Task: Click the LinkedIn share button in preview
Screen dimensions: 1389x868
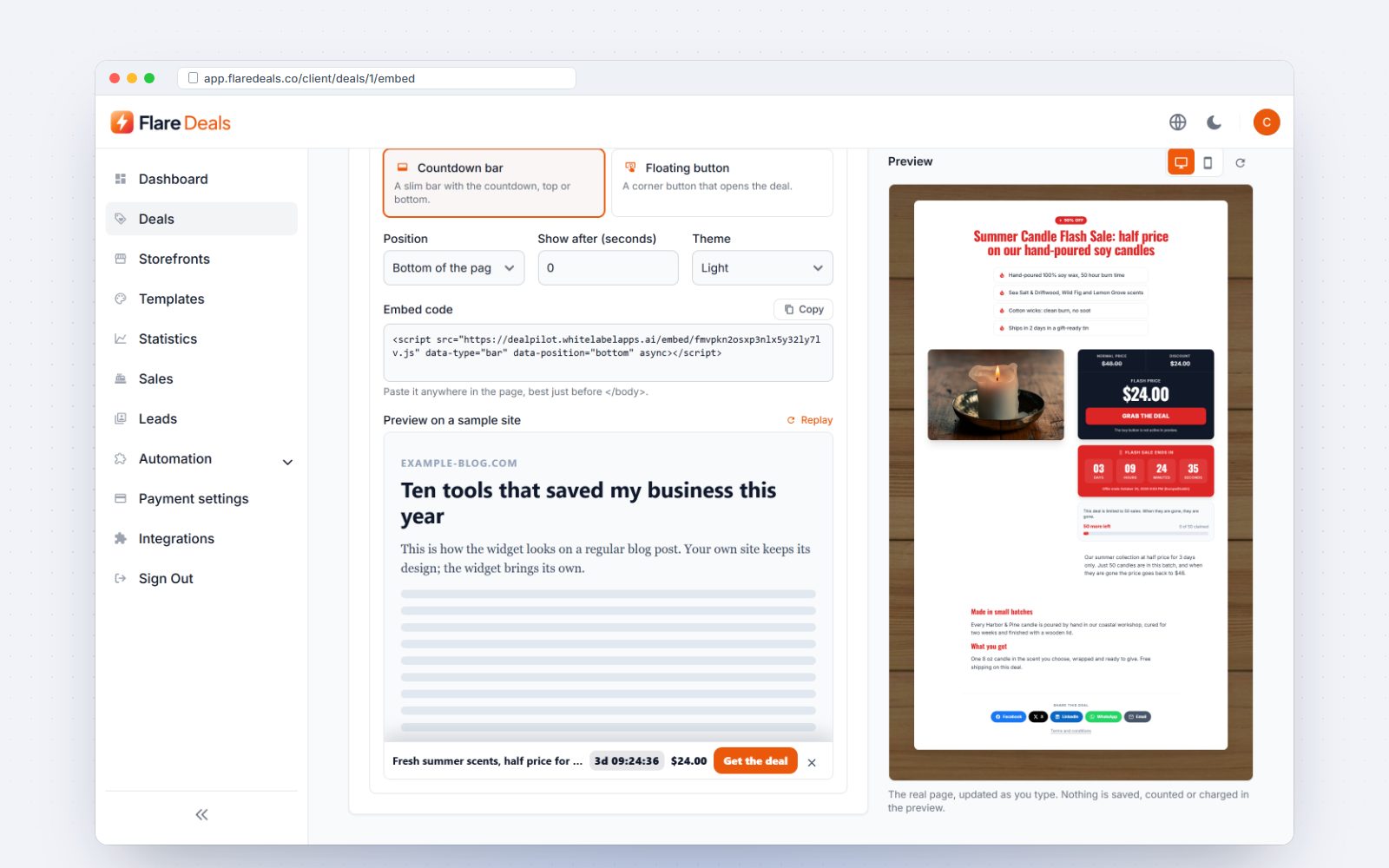Action: 1066,717
